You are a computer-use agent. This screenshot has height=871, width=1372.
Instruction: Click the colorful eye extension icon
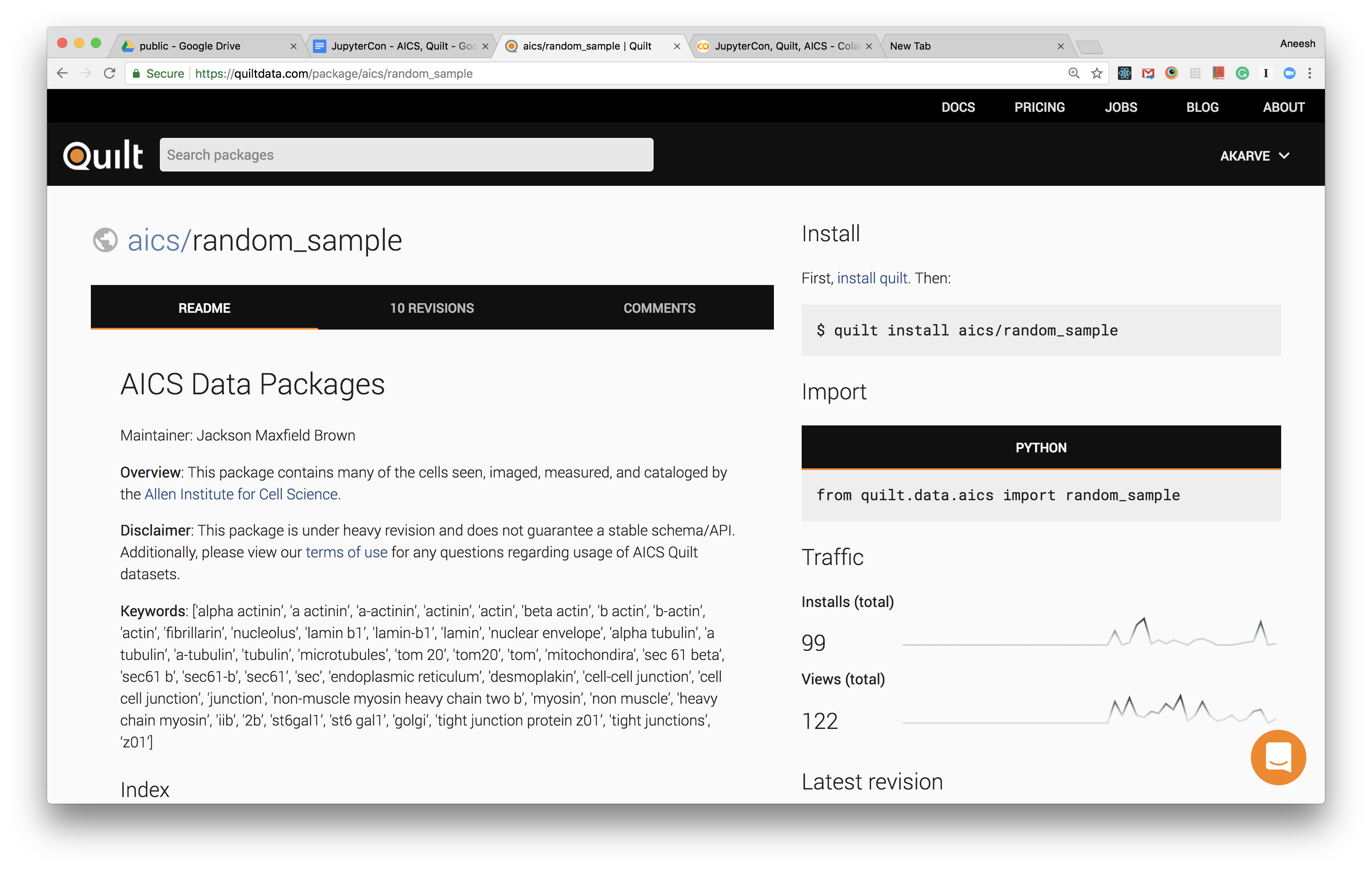[1171, 74]
